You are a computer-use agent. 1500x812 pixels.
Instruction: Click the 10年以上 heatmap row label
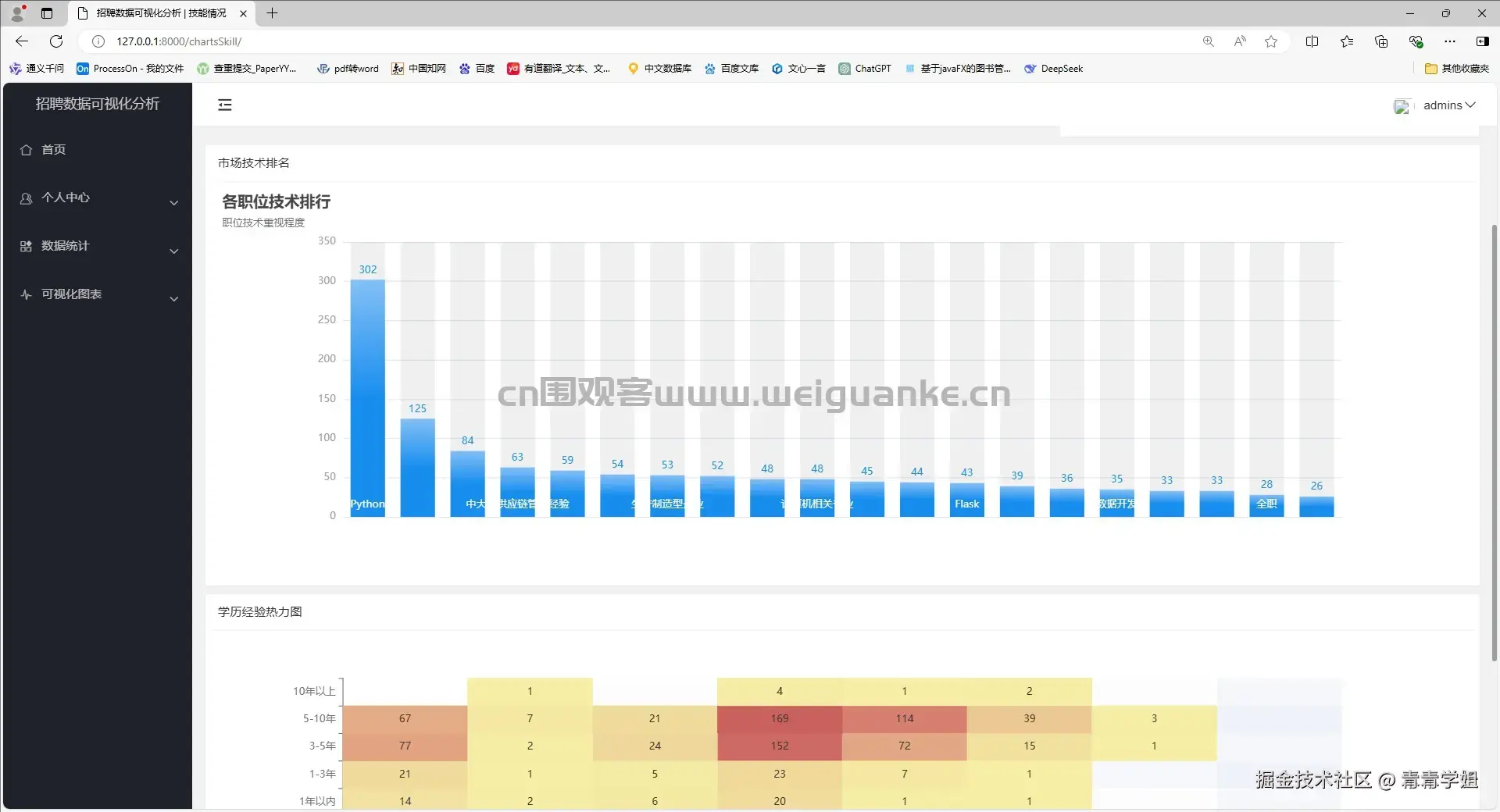point(314,692)
